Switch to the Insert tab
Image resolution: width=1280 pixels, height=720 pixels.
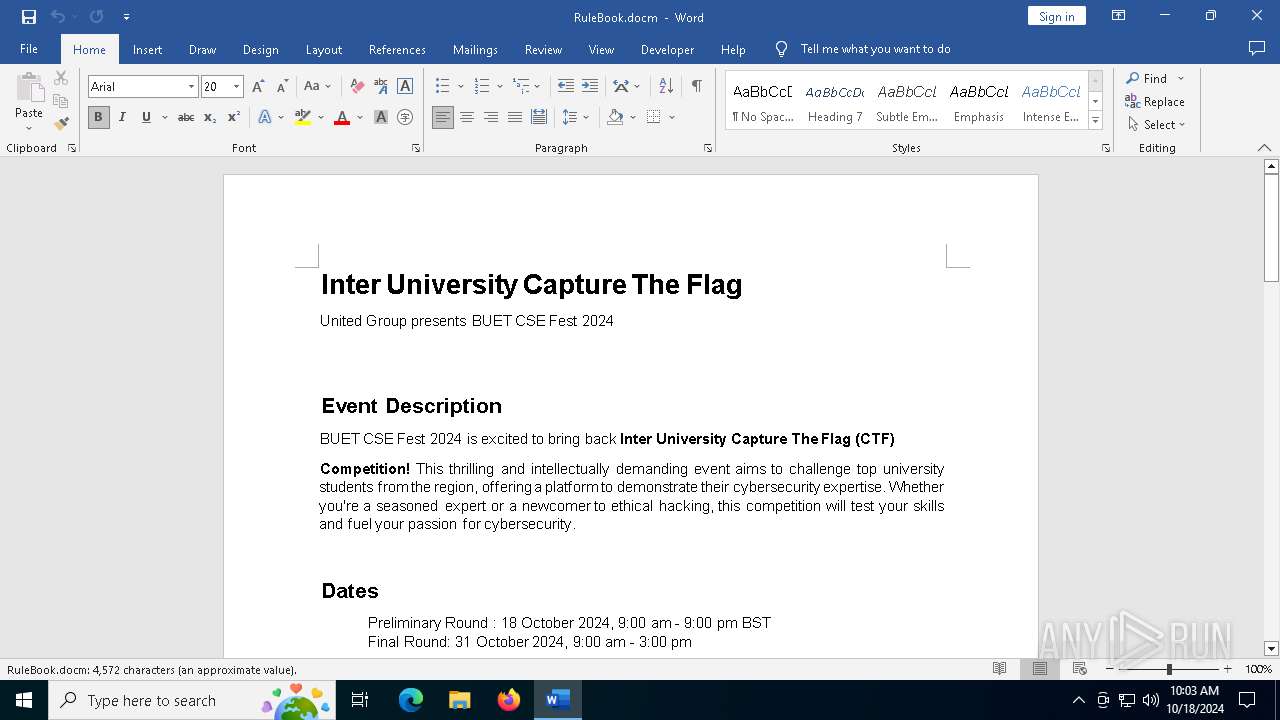[147, 49]
